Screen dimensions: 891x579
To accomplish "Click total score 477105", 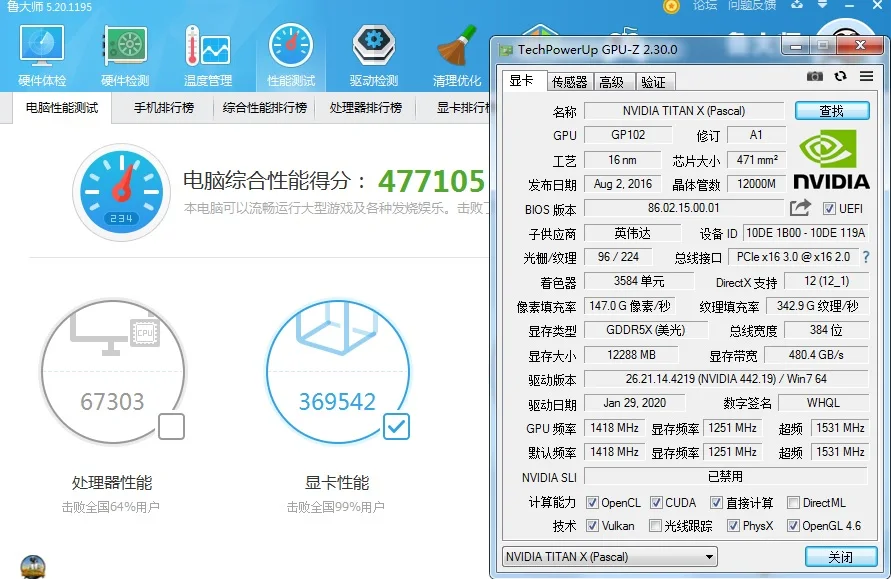I will coord(432,181).
